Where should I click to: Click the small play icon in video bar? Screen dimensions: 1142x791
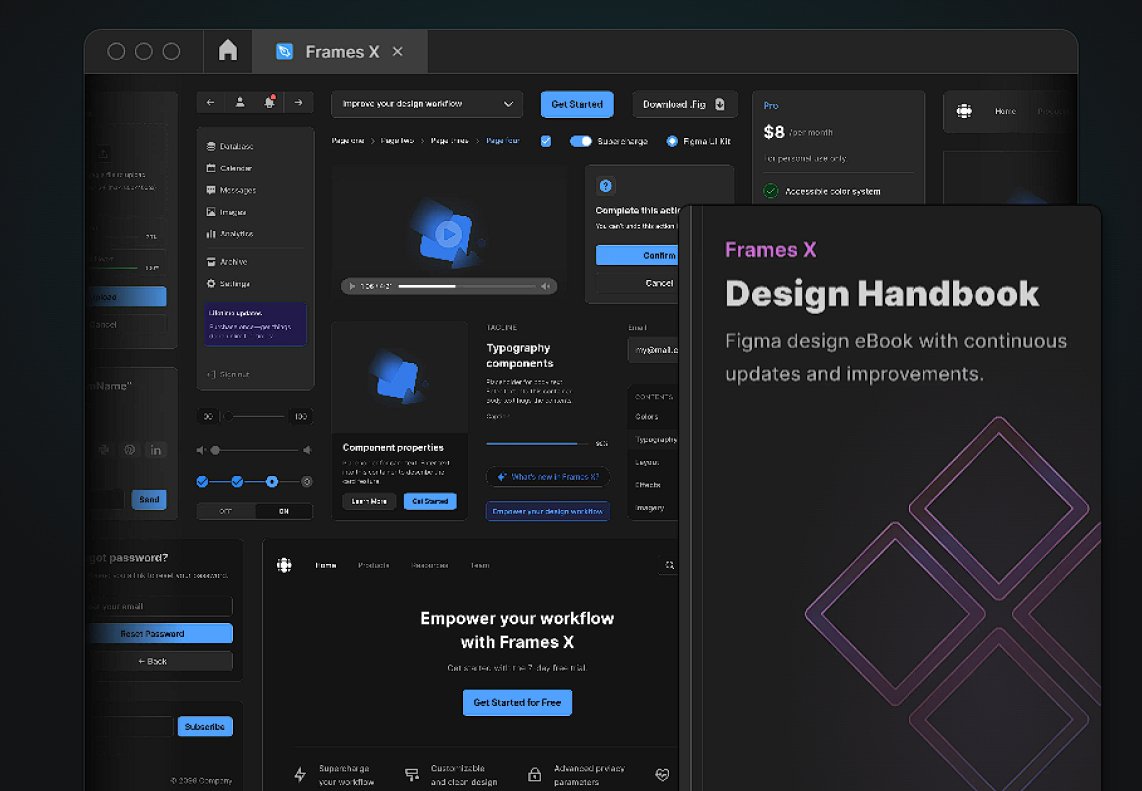point(352,286)
